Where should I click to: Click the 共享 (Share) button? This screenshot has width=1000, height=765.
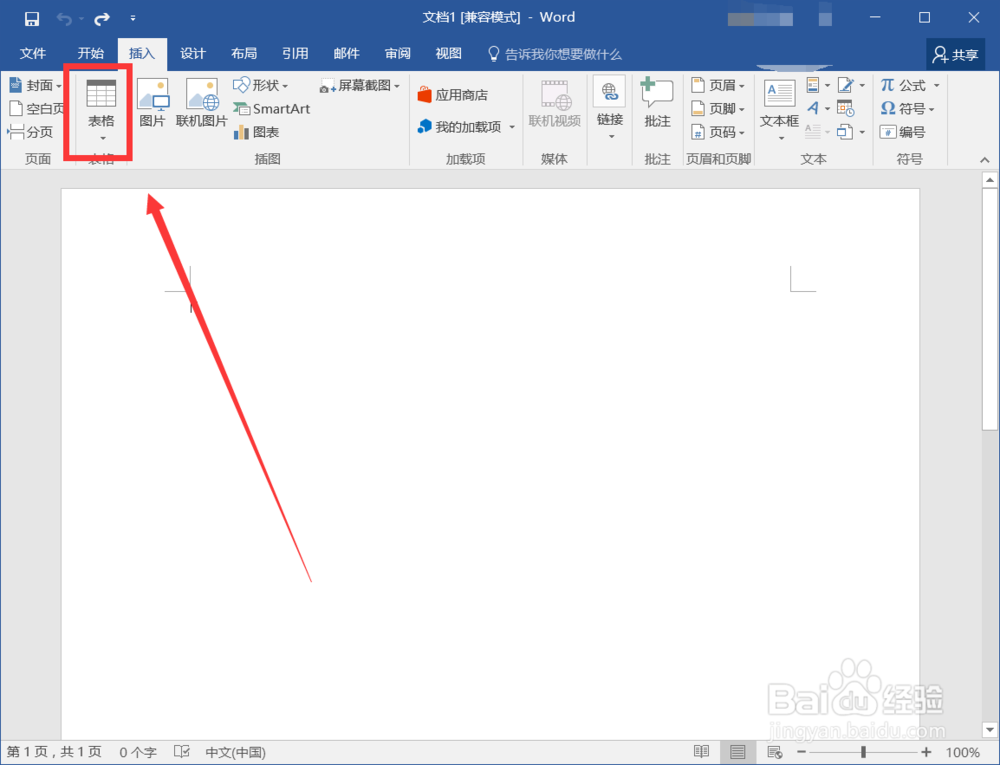[x=955, y=55]
